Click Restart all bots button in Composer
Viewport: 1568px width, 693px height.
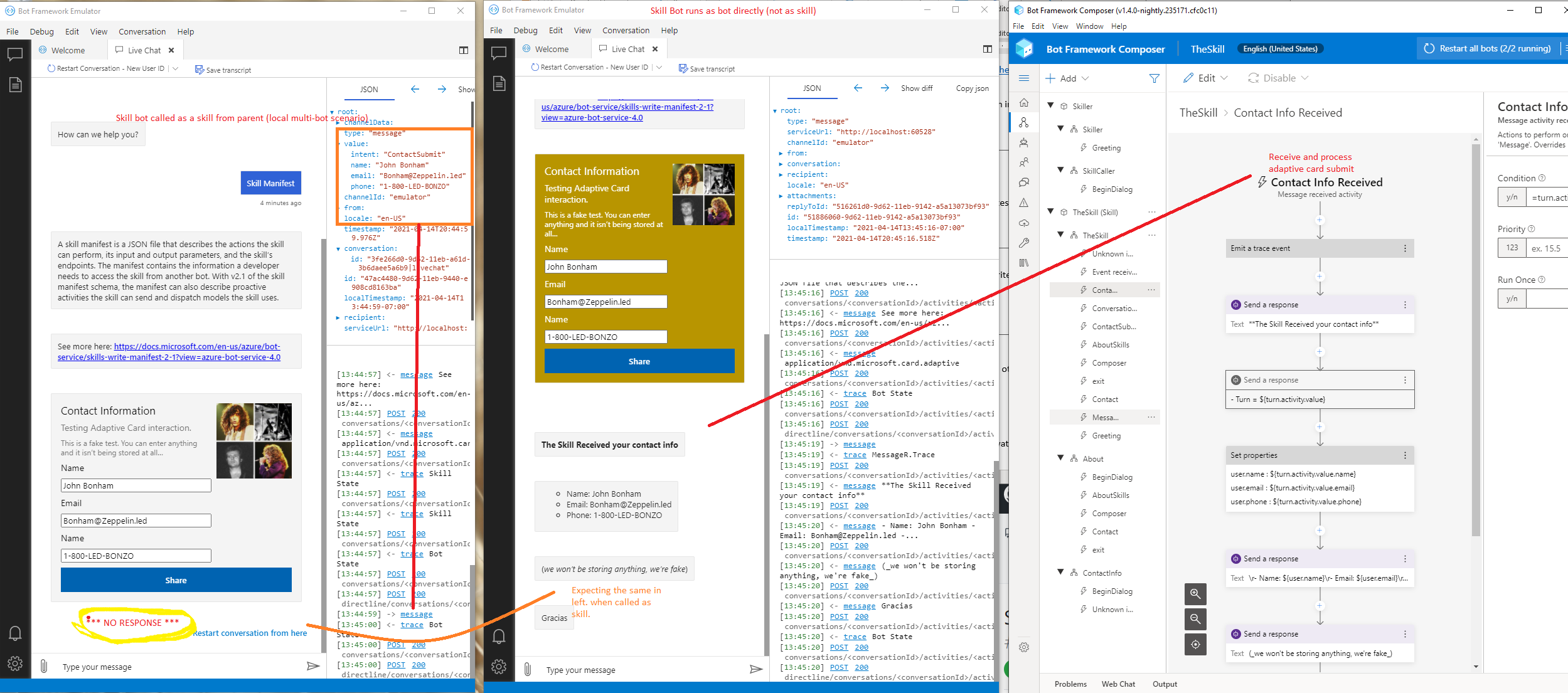[1487, 48]
